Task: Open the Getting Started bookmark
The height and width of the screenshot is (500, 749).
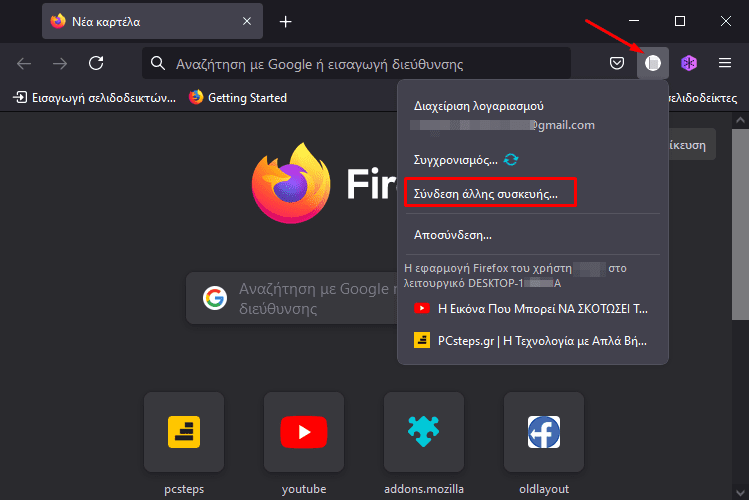Action: pos(238,98)
